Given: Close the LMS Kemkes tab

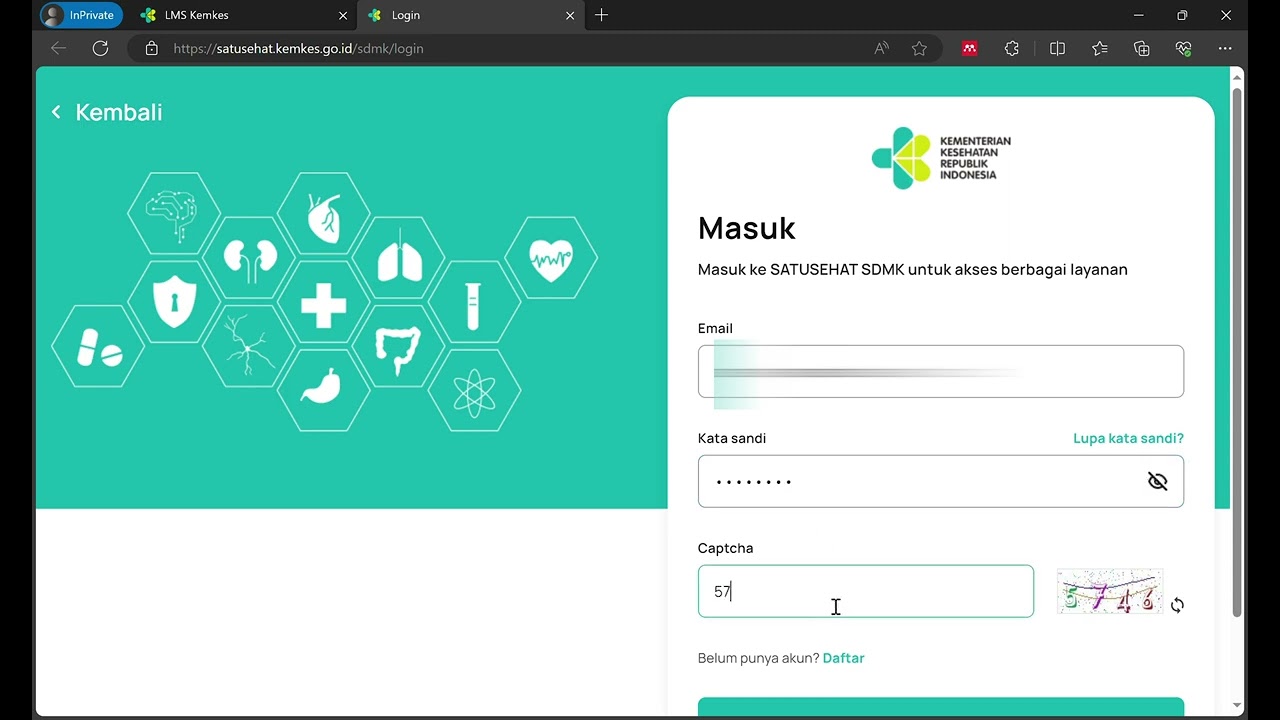Looking at the screenshot, I should point(343,15).
